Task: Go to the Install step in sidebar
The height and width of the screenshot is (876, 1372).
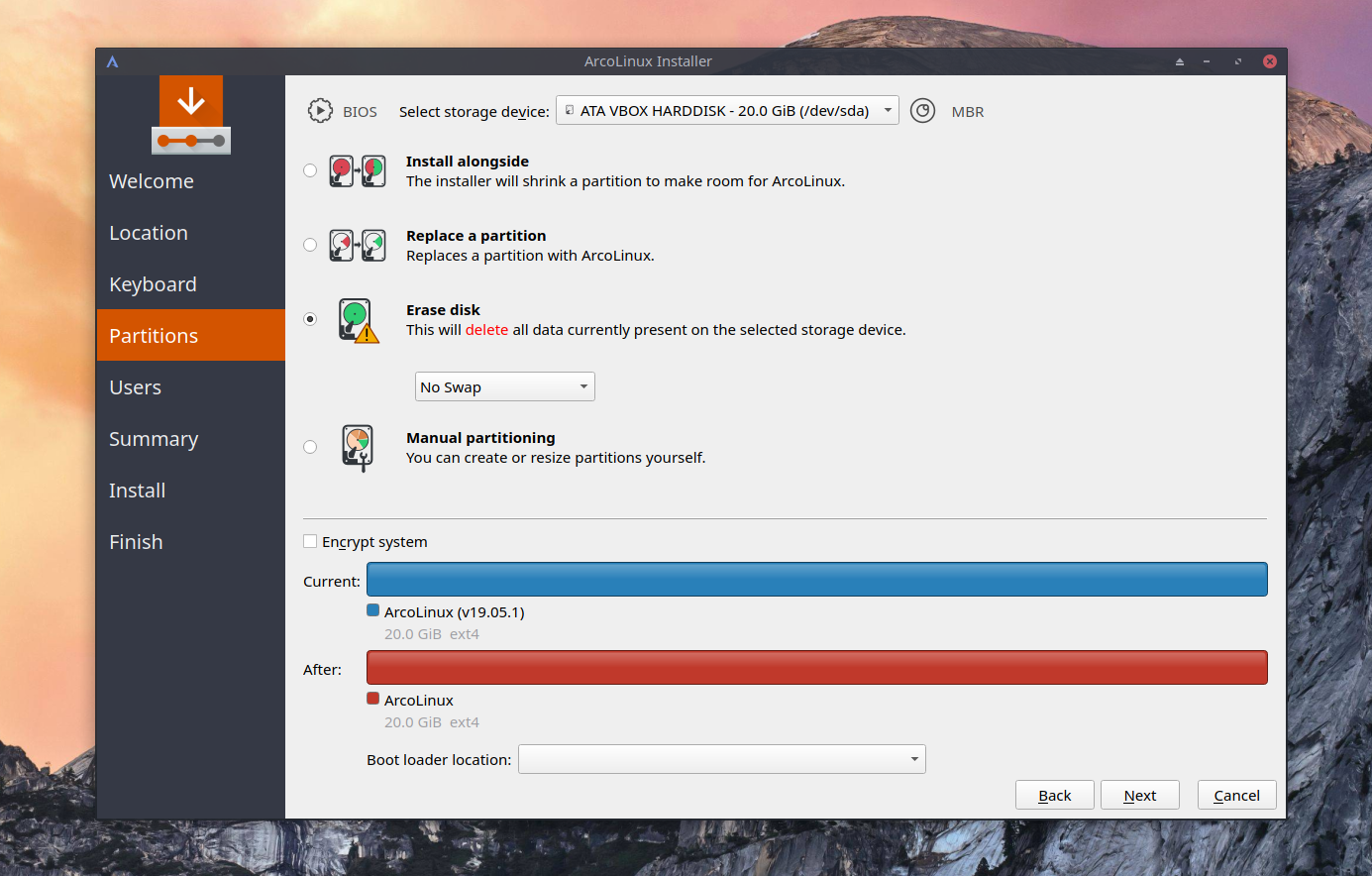Action: tap(191, 491)
